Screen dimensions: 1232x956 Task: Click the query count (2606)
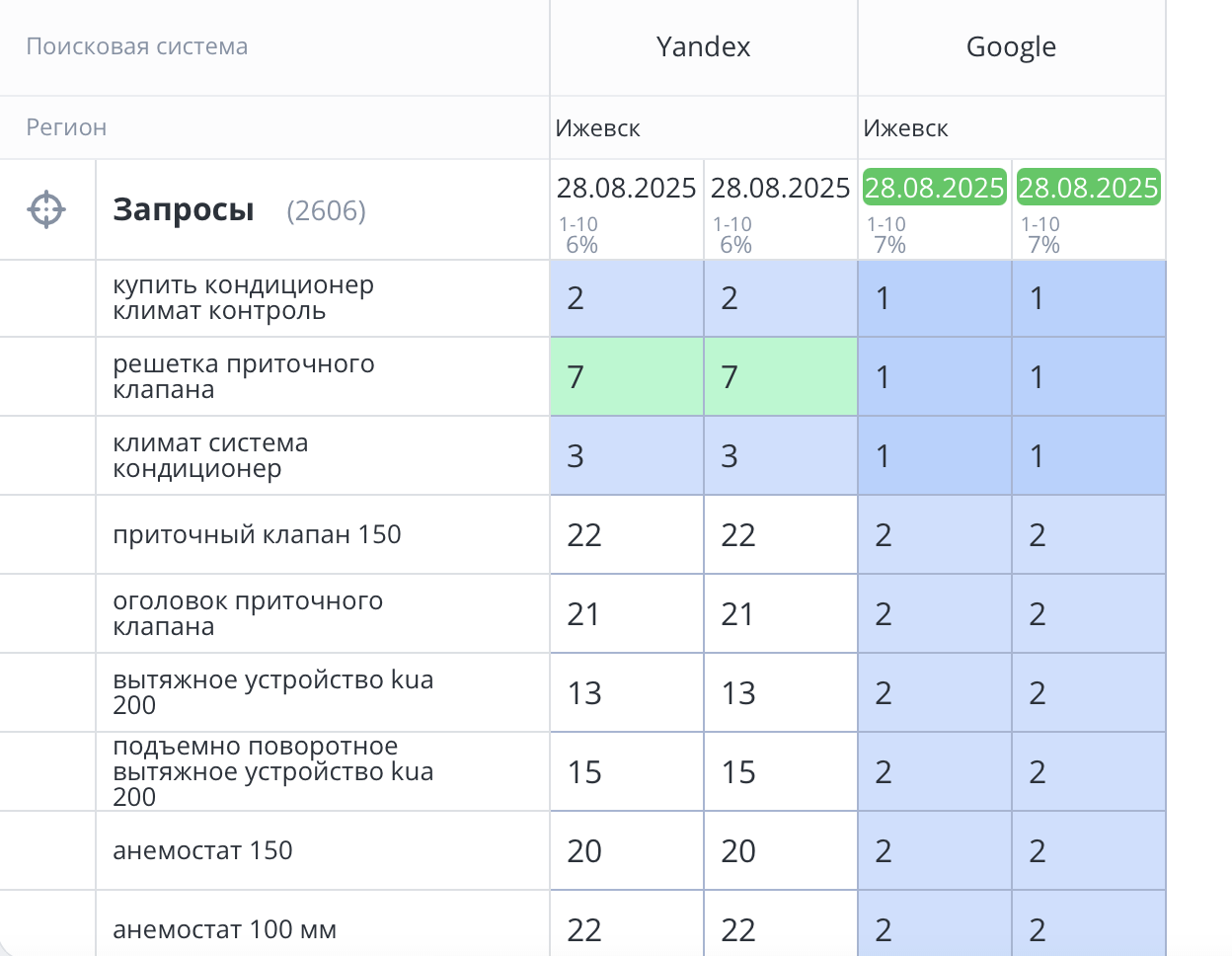click(326, 210)
